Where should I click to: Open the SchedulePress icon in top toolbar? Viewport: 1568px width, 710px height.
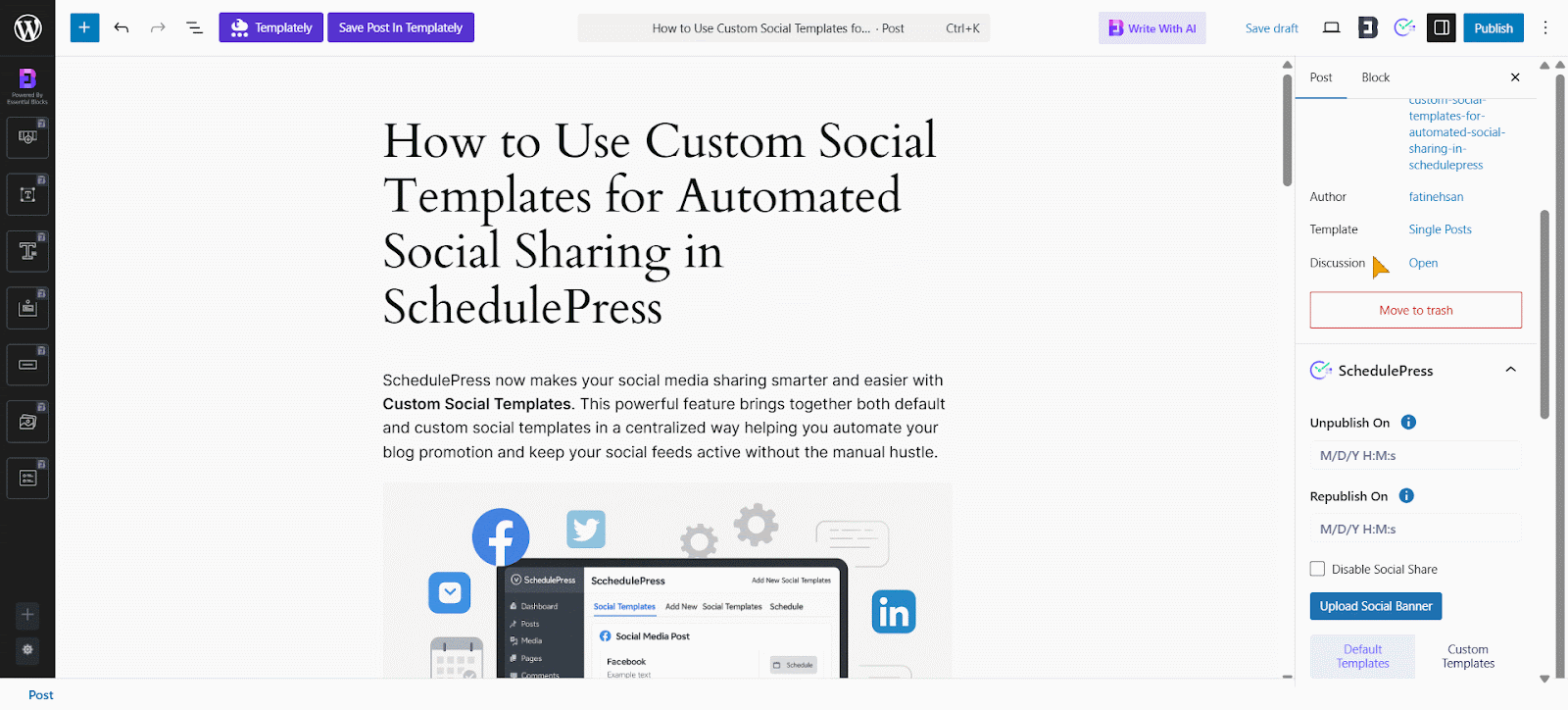point(1404,27)
